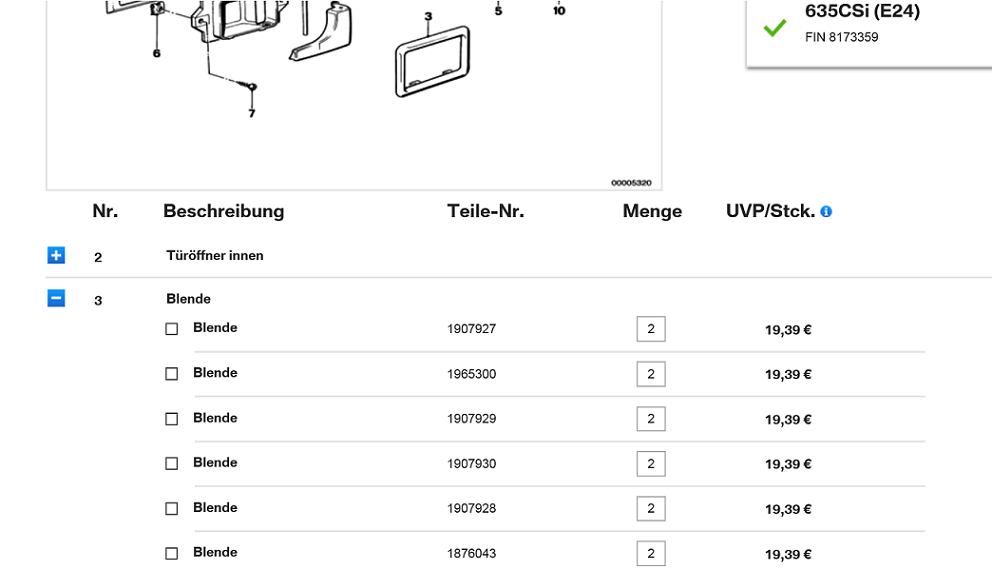
Task: Tick checkbox for Blende part 1907927
Action: pyautogui.click(x=172, y=329)
